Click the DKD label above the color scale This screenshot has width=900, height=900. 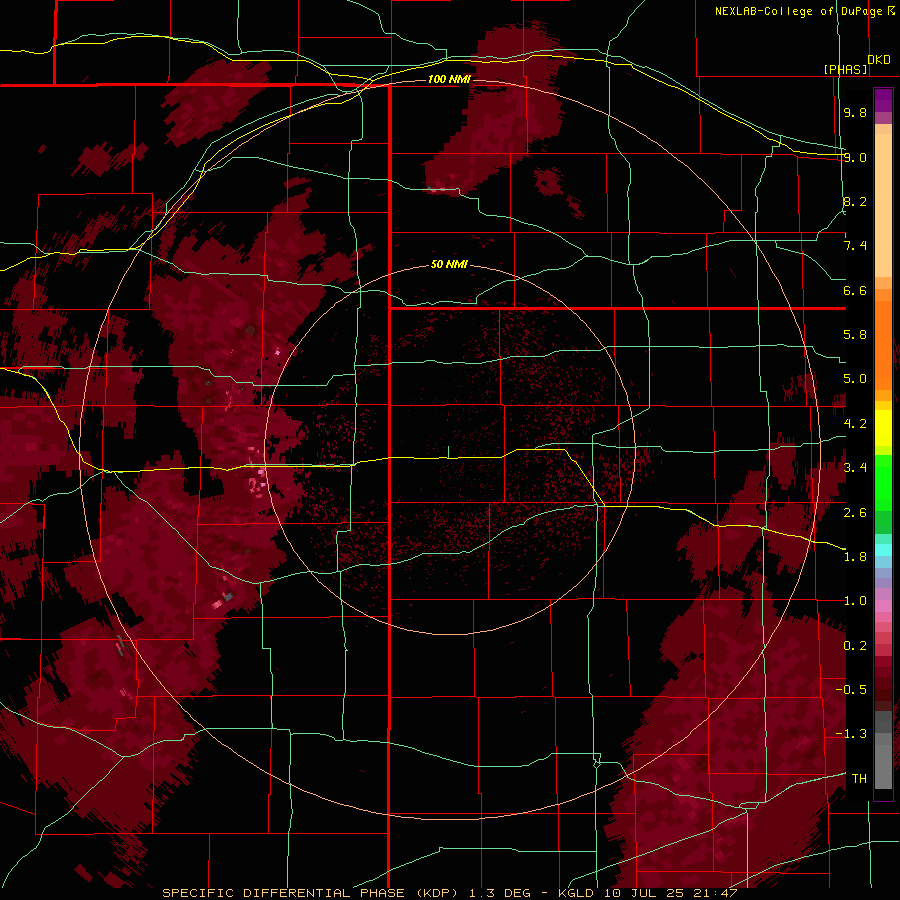[x=879, y=60]
